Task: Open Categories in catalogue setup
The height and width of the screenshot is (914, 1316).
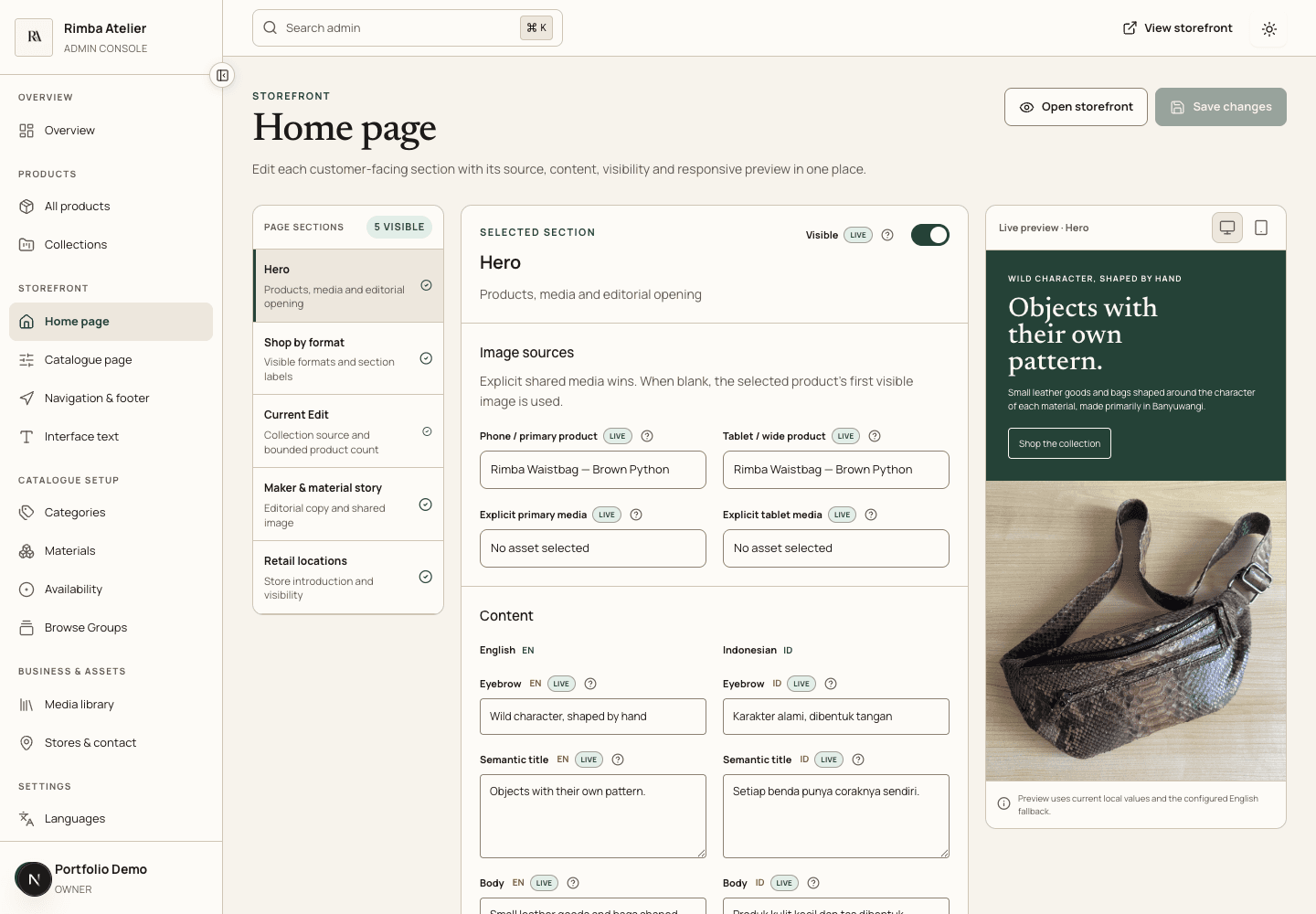Action: (111, 513)
